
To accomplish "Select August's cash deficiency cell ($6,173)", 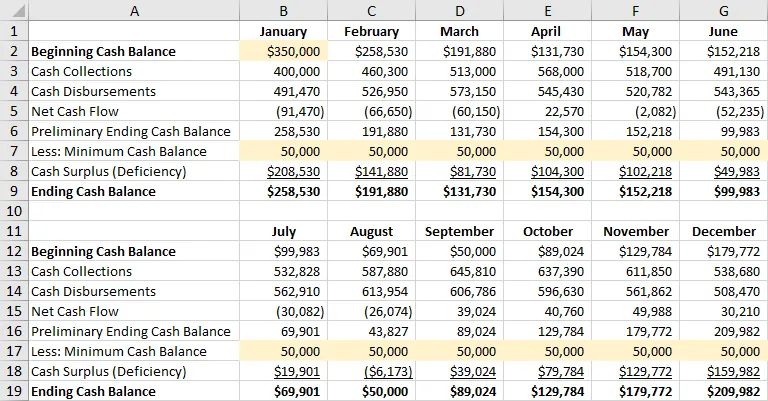I will 371,371.
